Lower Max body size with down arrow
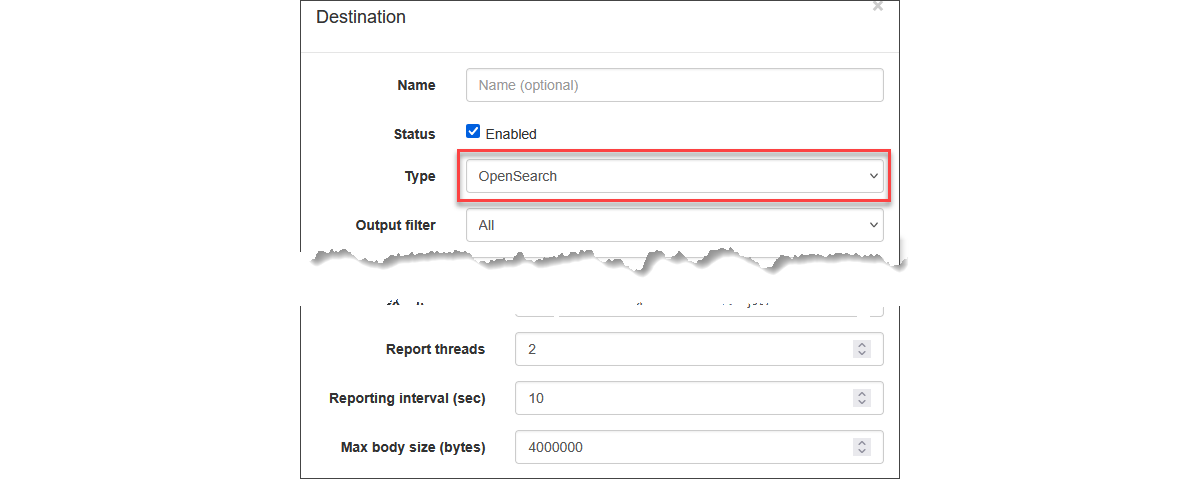1200x479 pixels. pyautogui.click(x=862, y=452)
